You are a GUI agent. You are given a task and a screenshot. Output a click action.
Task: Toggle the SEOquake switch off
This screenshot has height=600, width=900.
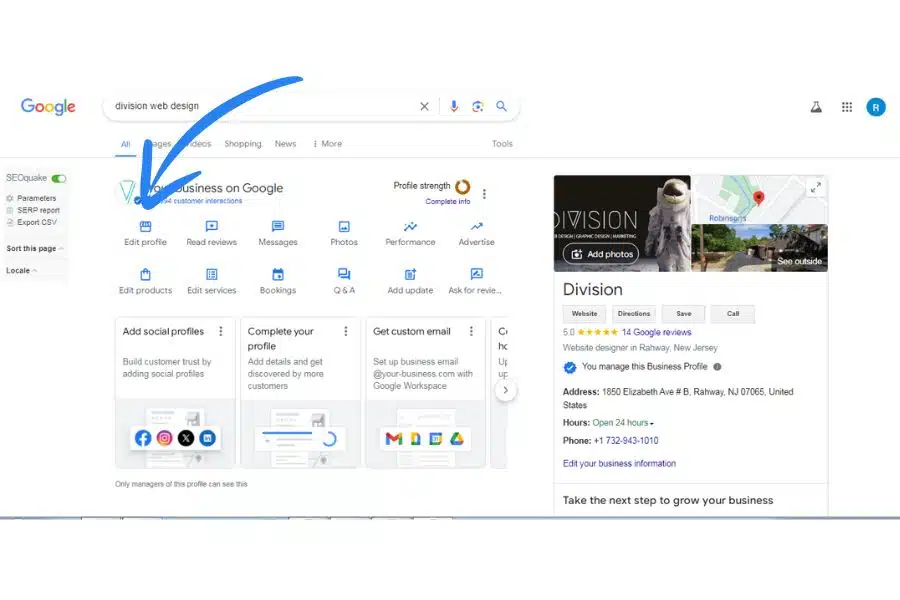pos(59,179)
